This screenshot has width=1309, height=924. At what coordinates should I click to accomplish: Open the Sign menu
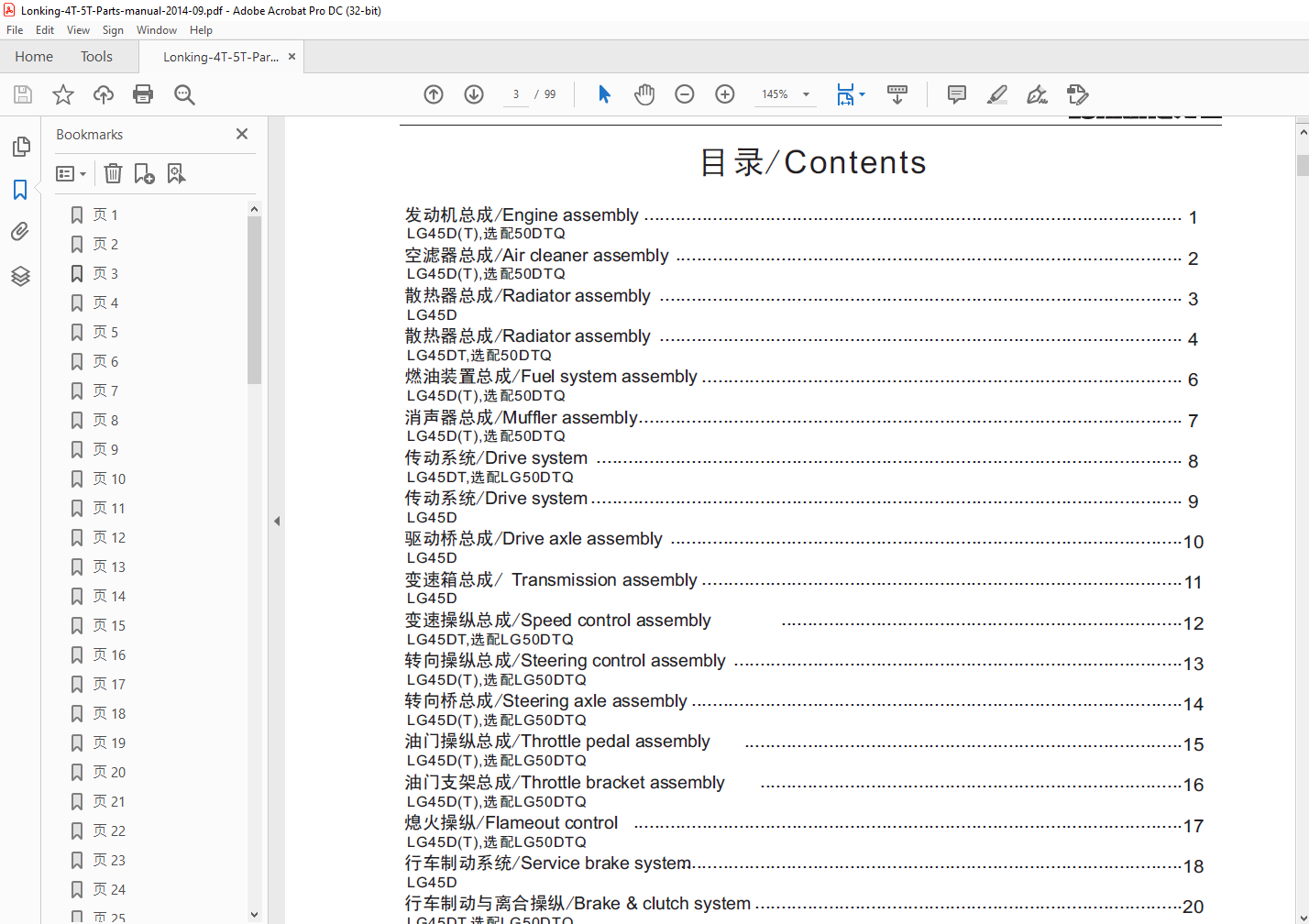113,30
